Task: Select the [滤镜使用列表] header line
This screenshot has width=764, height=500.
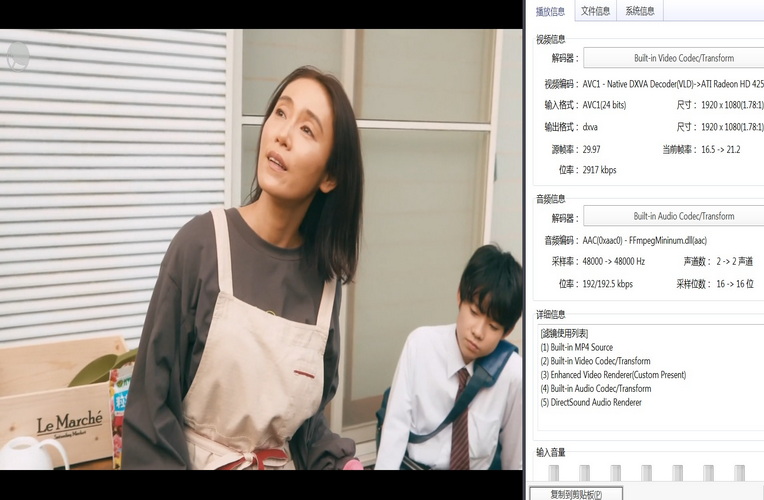Action: tap(564, 333)
